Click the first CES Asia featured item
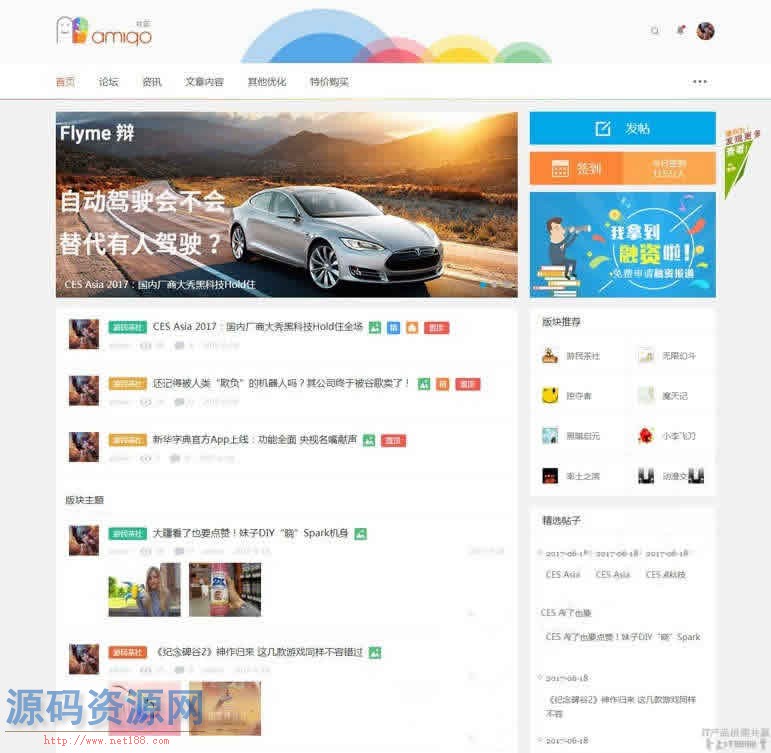771x753 pixels. [x=563, y=574]
